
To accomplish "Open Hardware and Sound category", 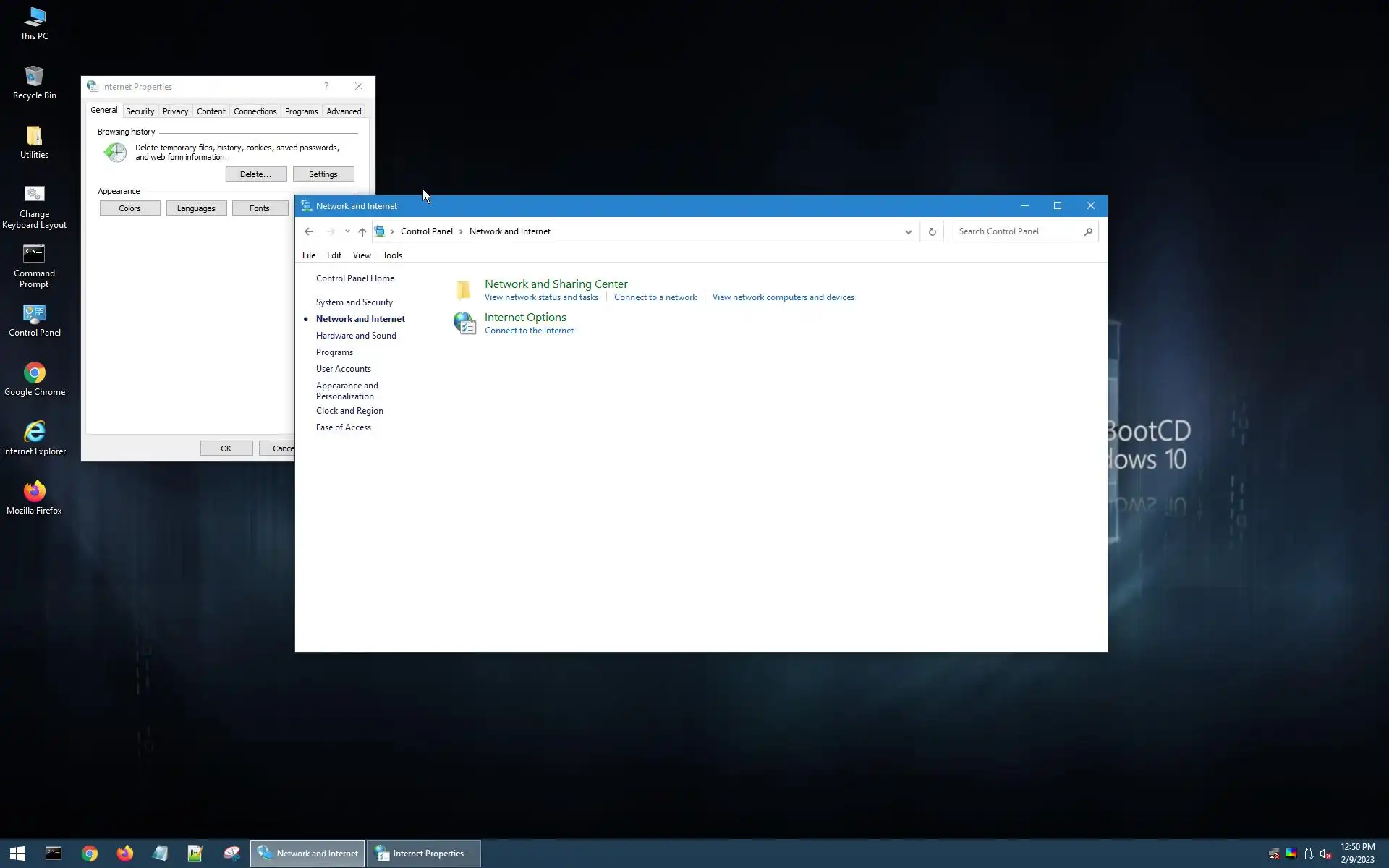I will coord(356,336).
